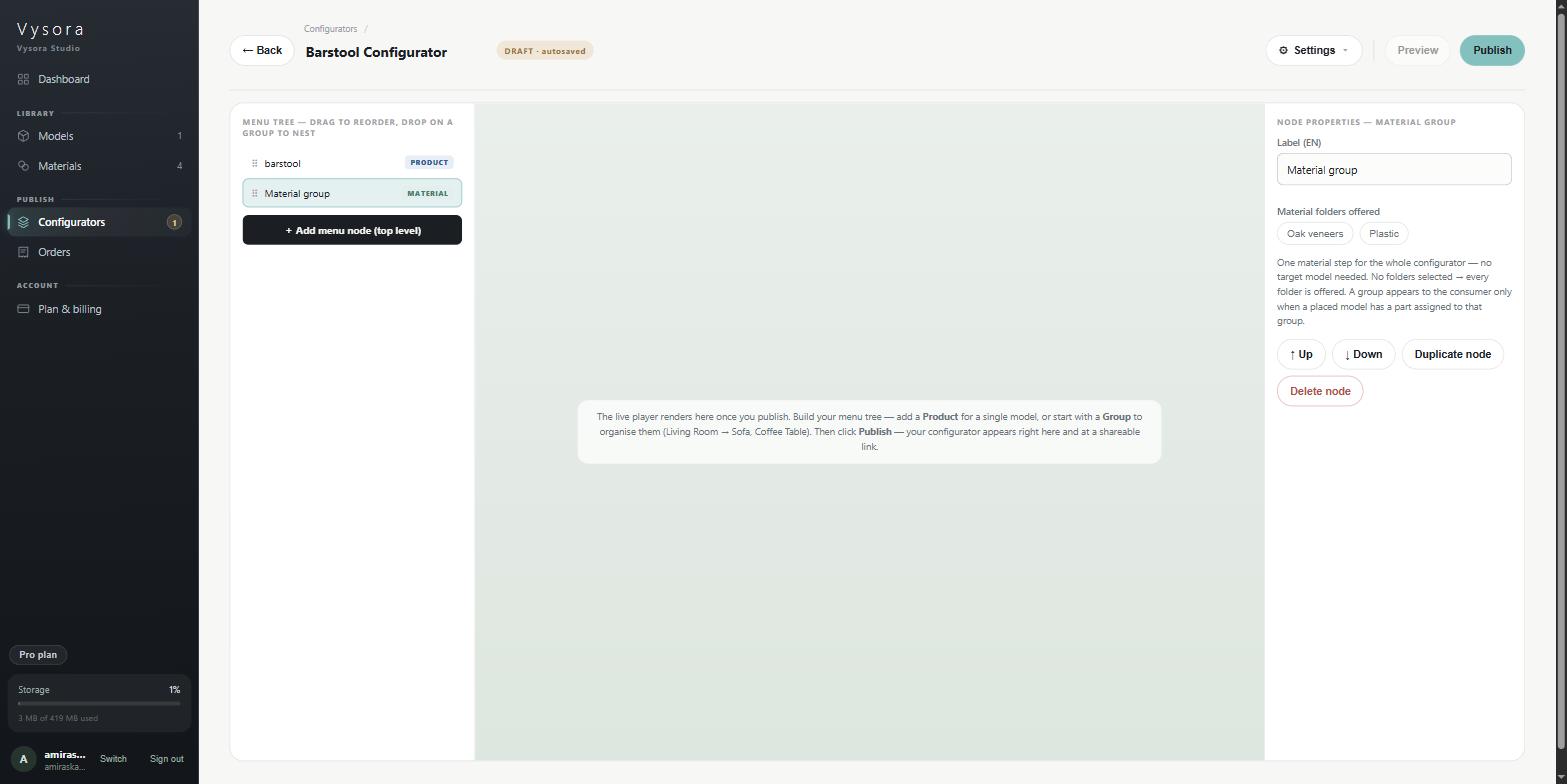Open the Models library

[99, 136]
